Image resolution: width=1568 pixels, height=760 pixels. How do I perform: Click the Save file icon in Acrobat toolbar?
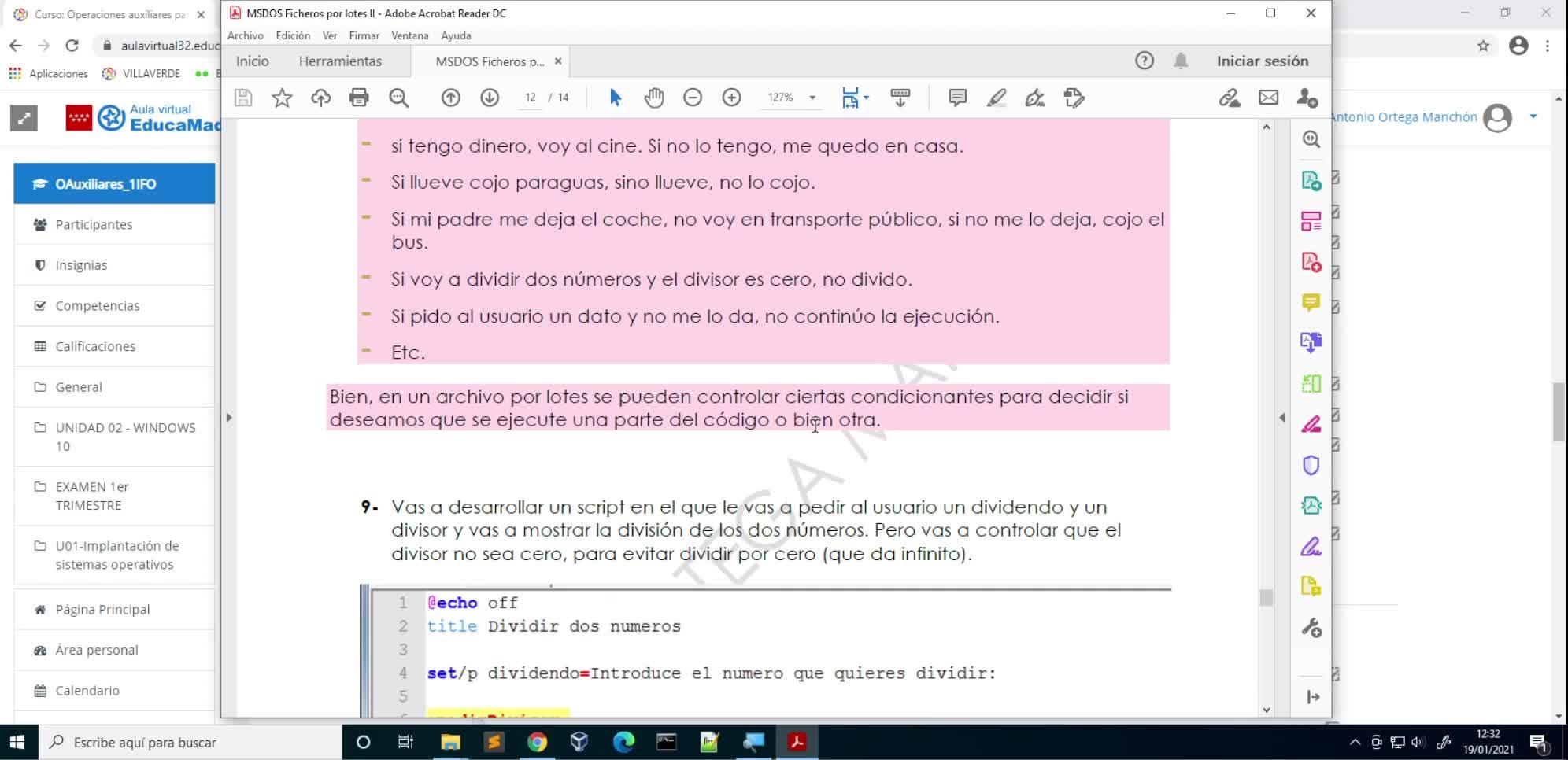click(243, 98)
